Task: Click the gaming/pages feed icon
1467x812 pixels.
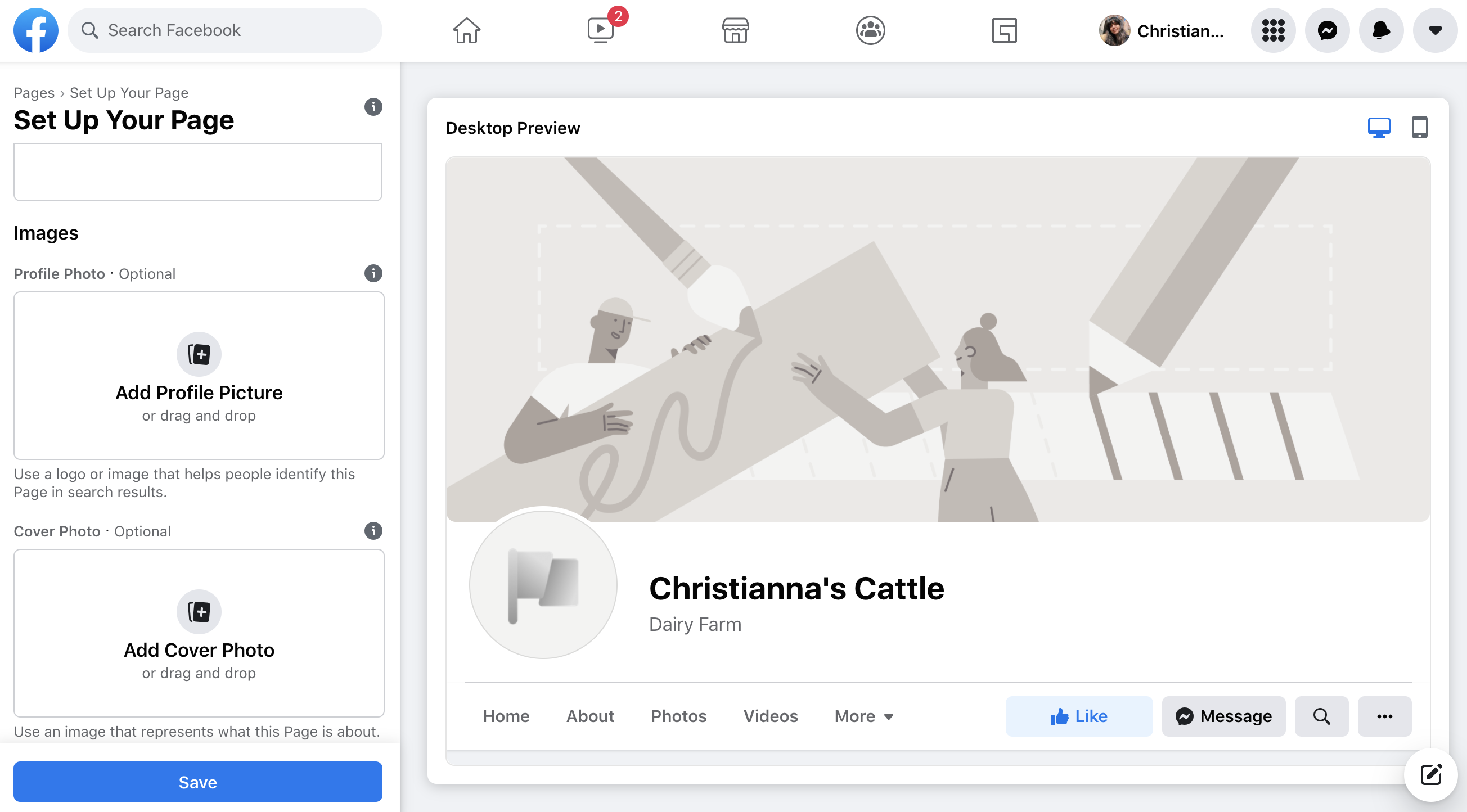Action: [x=1004, y=30]
